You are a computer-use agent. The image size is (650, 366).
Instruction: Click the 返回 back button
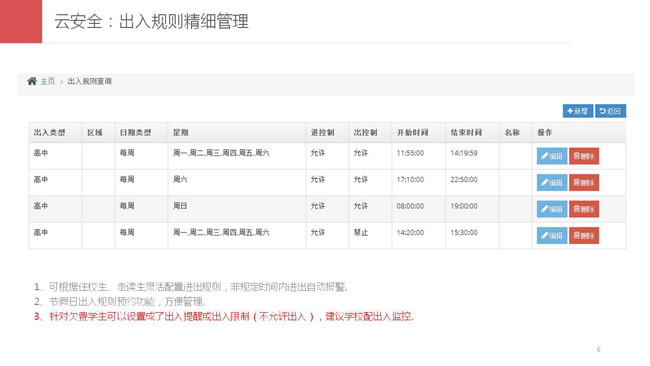[611, 111]
